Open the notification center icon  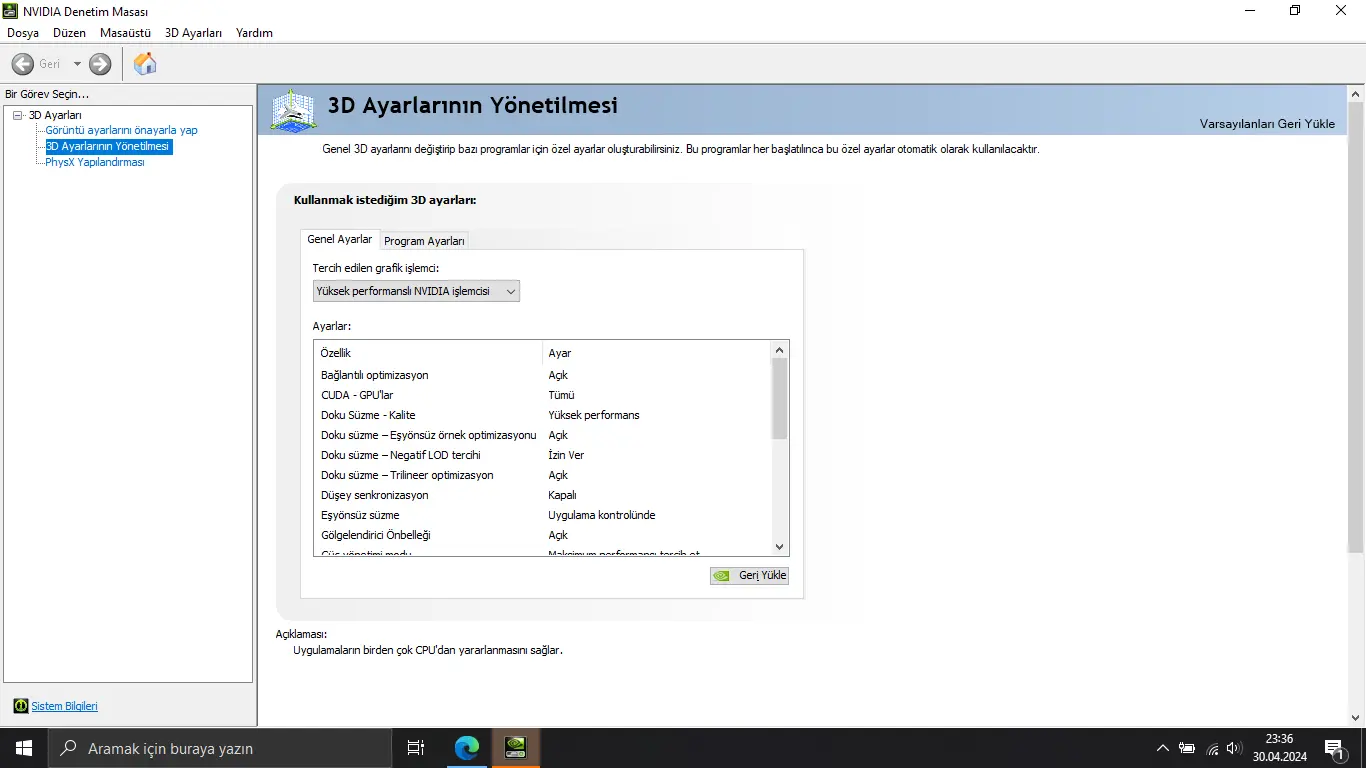1335,748
